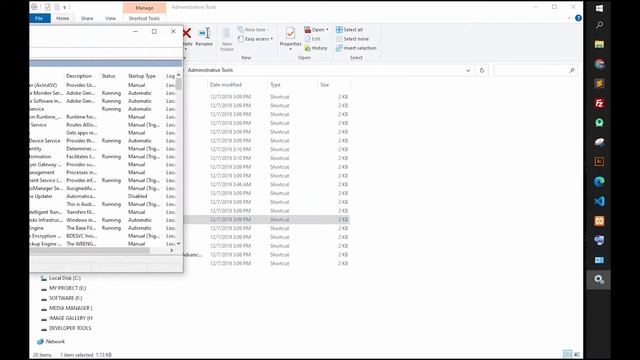
Task: Collapse the ribbon with the chevron
Action: 569,18
